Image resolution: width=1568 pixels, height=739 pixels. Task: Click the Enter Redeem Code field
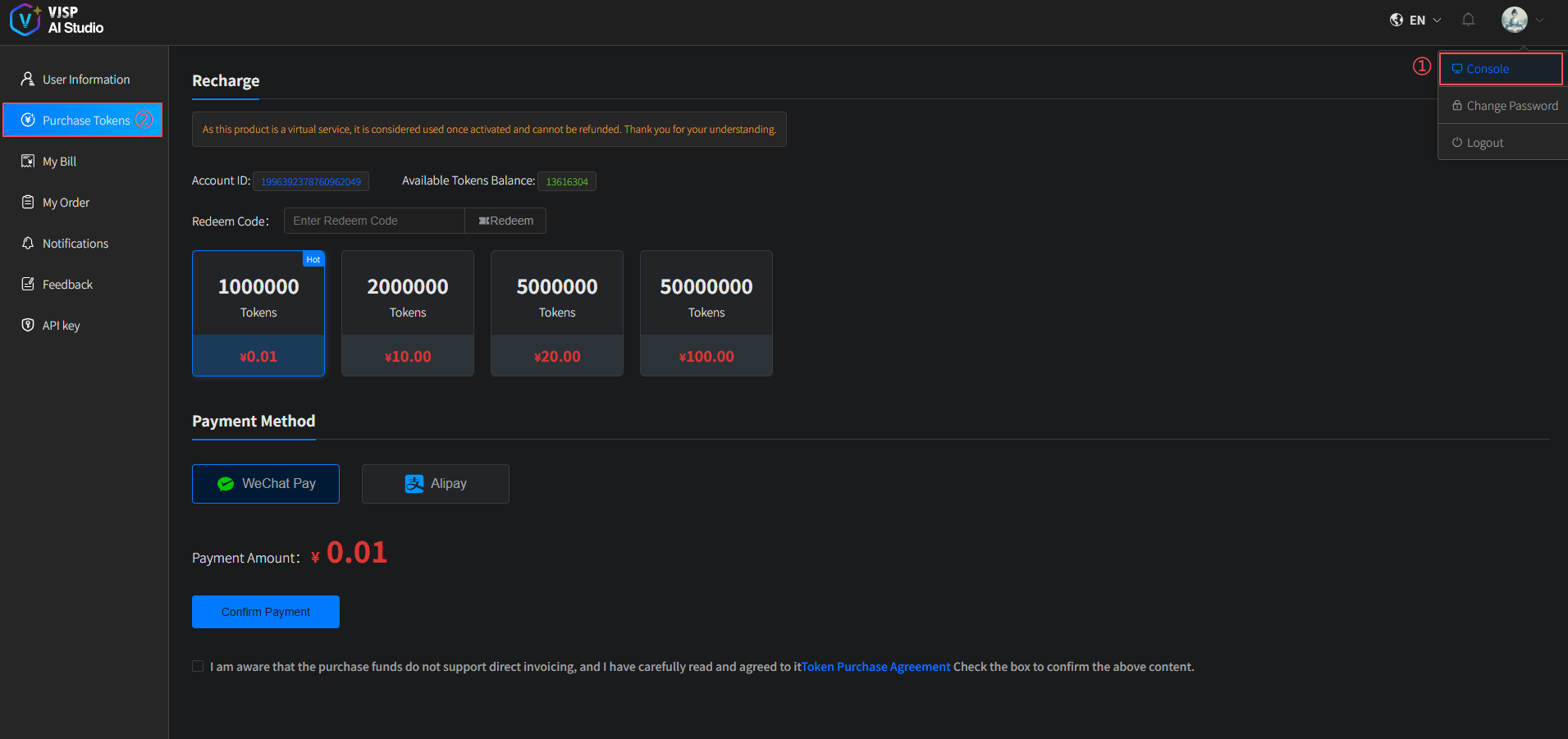click(x=374, y=221)
